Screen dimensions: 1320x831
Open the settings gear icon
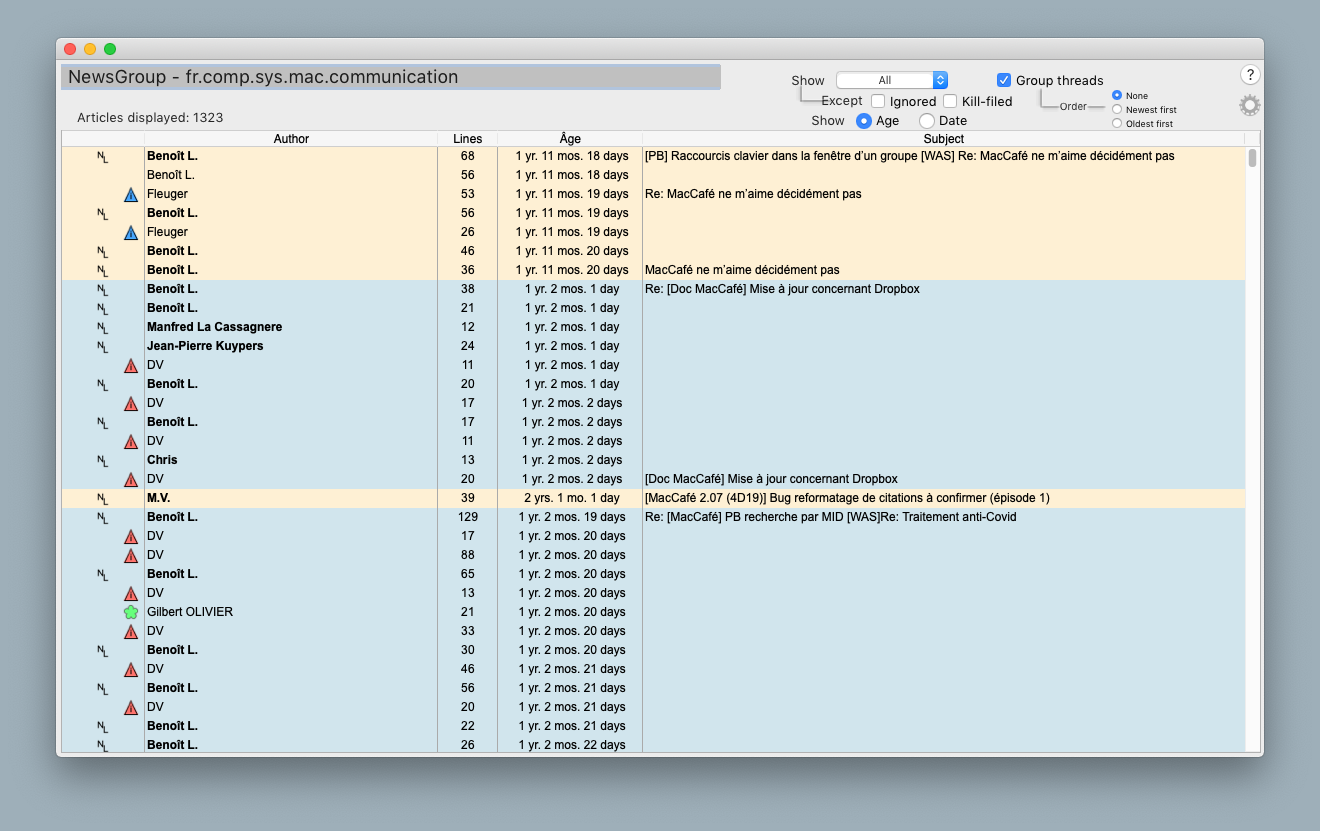click(x=1249, y=106)
